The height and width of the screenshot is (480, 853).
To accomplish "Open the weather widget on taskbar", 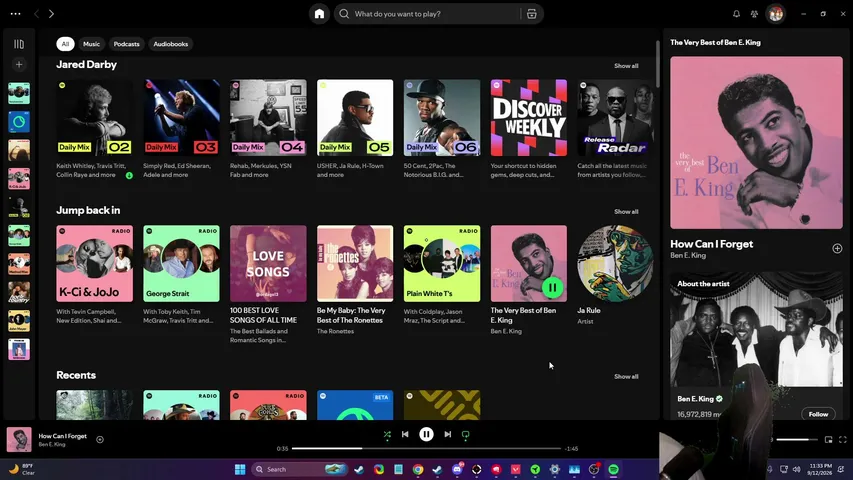I will (22, 469).
